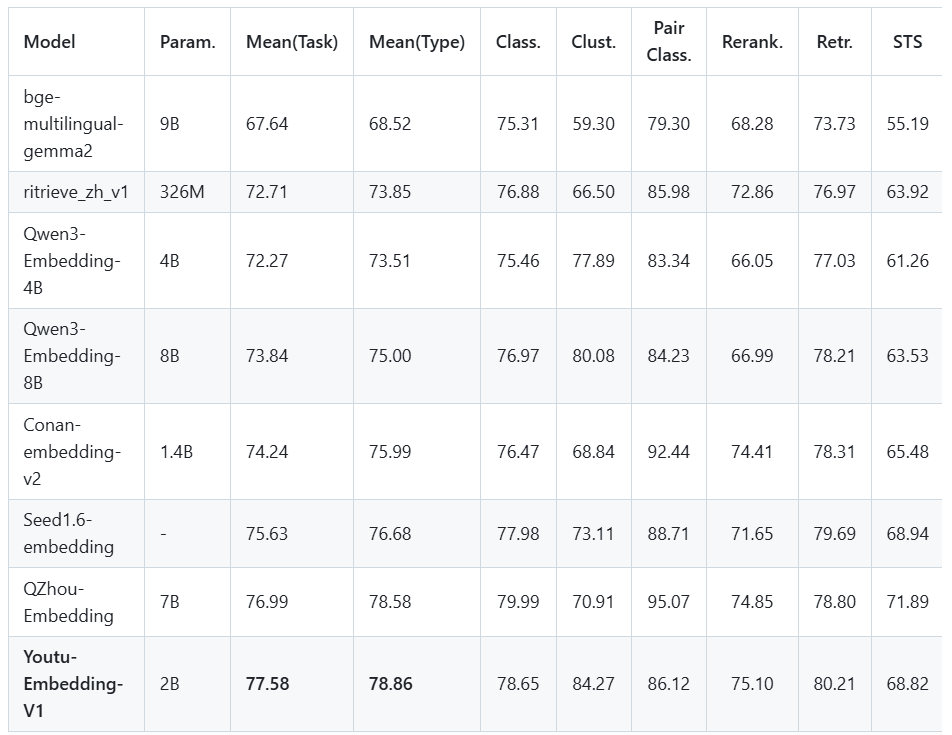Click the Rerank. column header
The height and width of the screenshot is (735, 952).
[x=752, y=42]
